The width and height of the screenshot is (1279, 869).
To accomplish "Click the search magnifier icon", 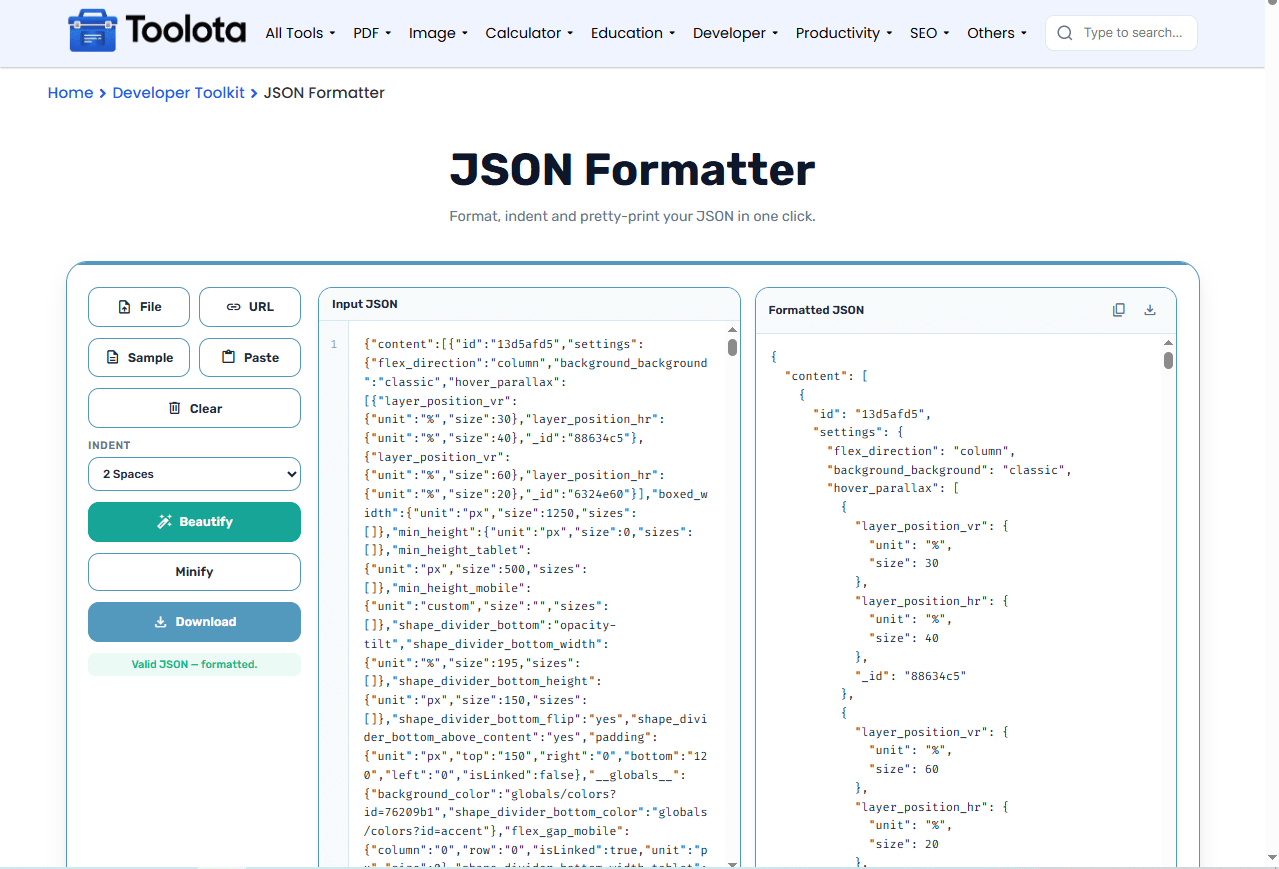I will [x=1065, y=33].
